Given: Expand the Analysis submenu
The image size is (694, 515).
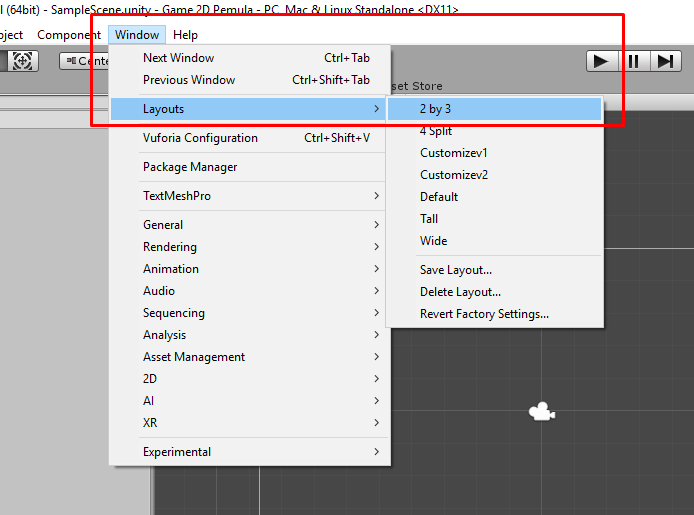Looking at the screenshot, I should (250, 335).
